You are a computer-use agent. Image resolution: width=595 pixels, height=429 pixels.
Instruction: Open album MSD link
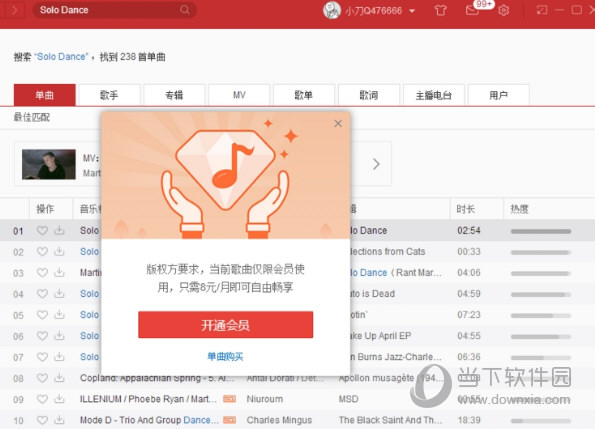tap(348, 399)
